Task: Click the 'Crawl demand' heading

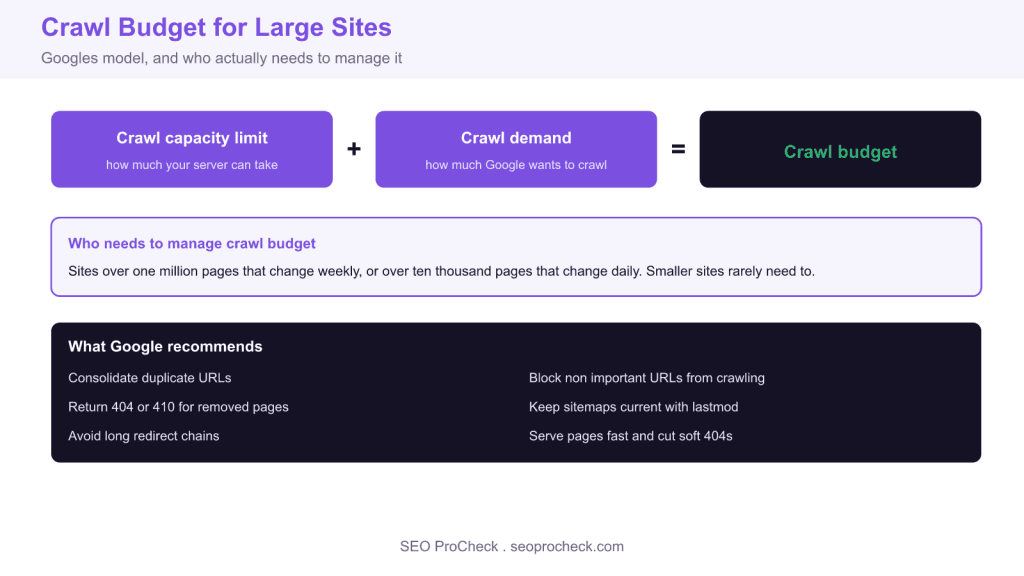Action: coord(516,138)
